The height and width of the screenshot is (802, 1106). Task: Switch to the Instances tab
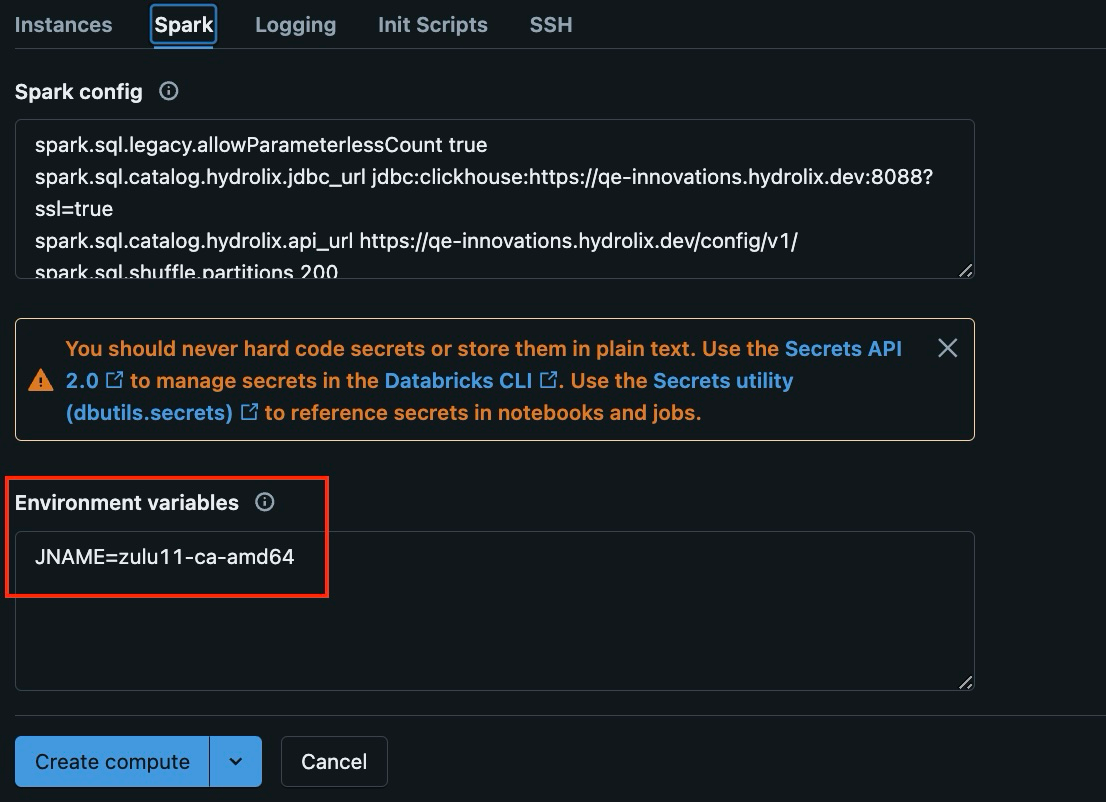pyautogui.click(x=63, y=24)
